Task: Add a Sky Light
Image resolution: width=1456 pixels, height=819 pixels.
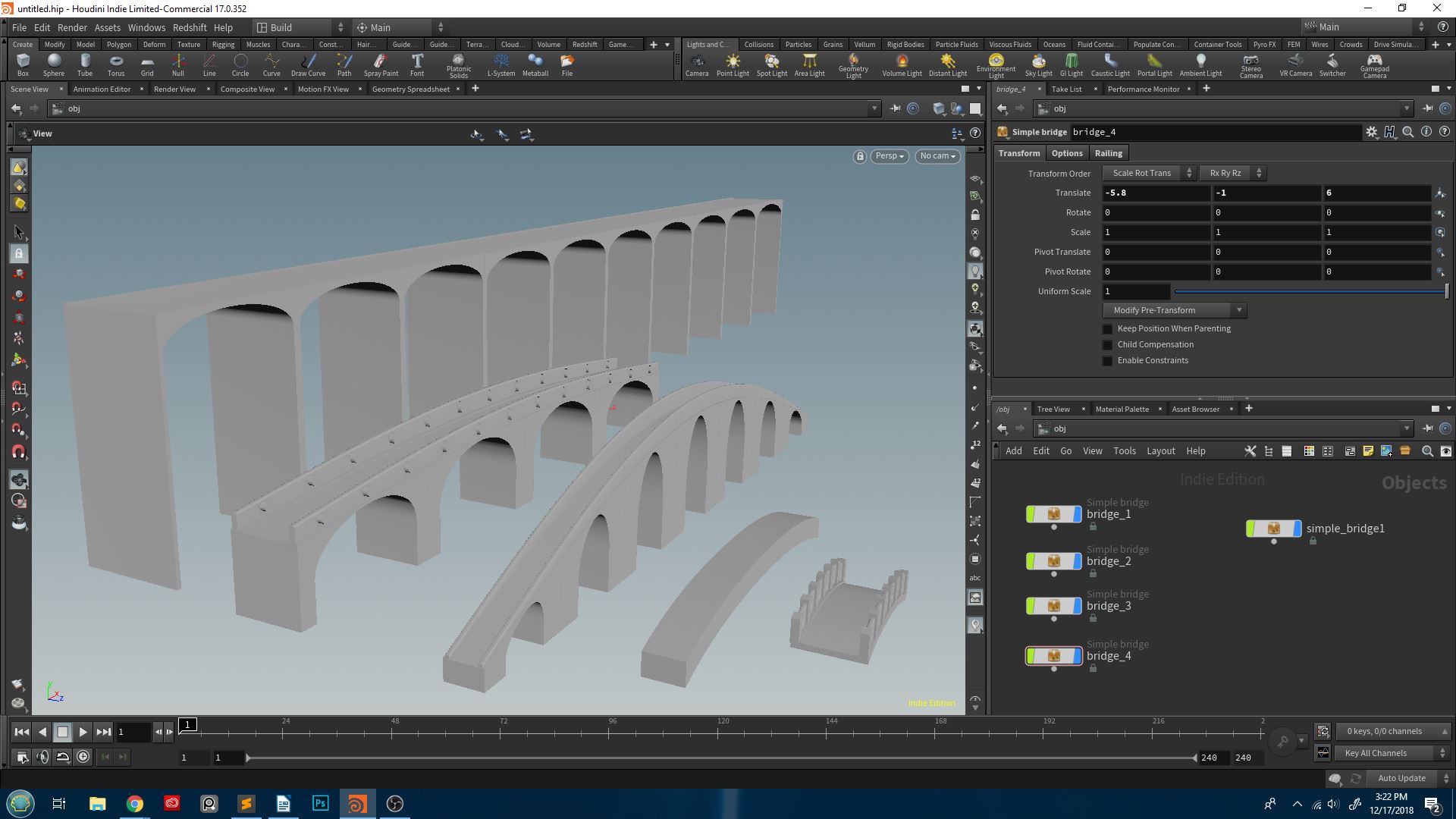Action: pyautogui.click(x=1039, y=65)
